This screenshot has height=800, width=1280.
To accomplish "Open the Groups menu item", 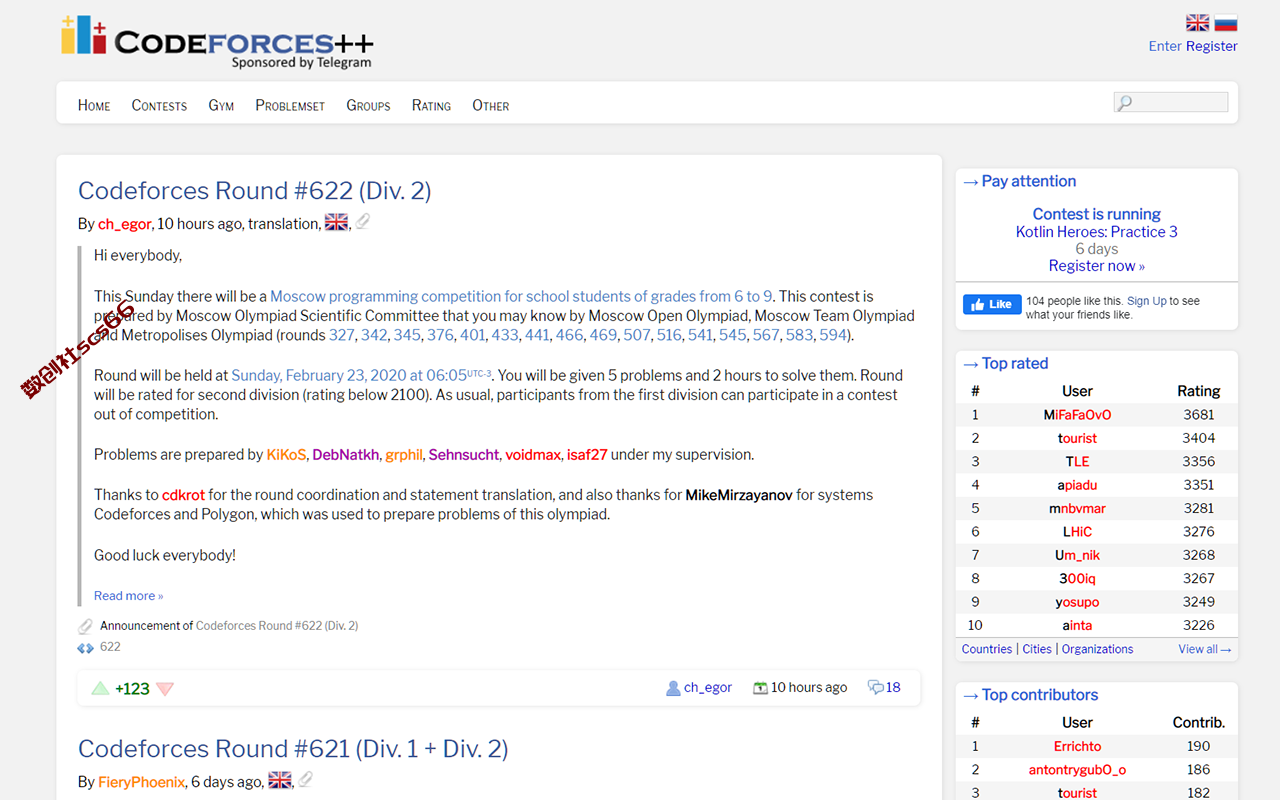I will point(368,105).
